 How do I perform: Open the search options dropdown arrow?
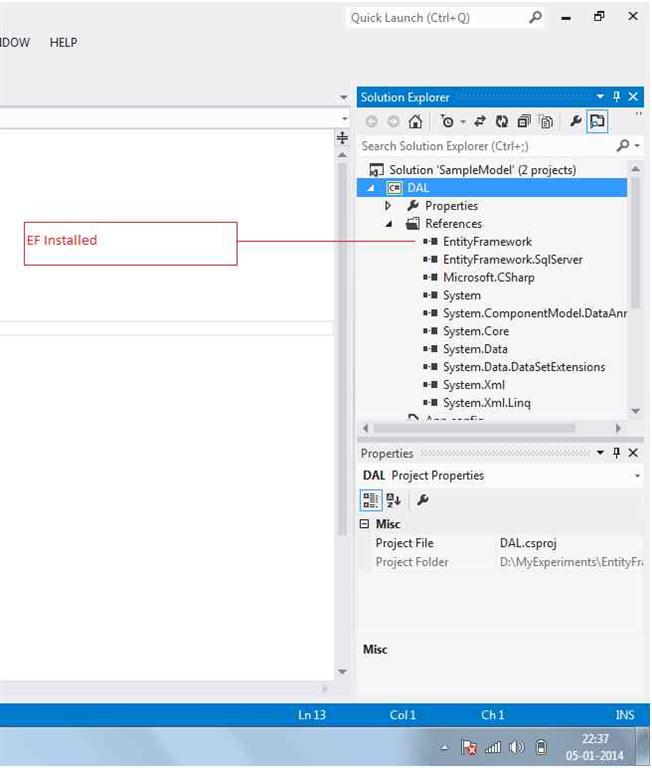pyautogui.click(x=637, y=146)
